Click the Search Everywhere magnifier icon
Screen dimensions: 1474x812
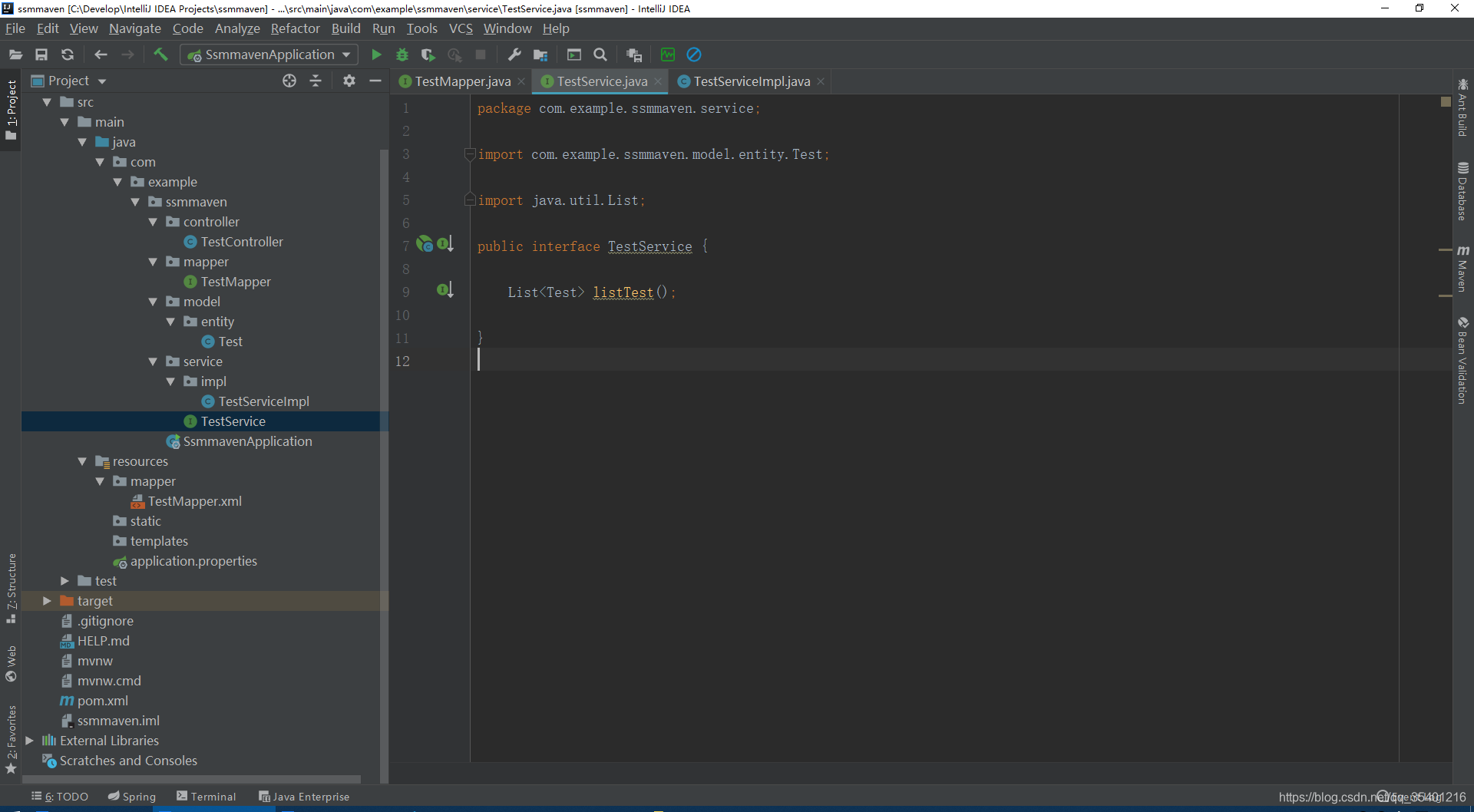pos(600,54)
